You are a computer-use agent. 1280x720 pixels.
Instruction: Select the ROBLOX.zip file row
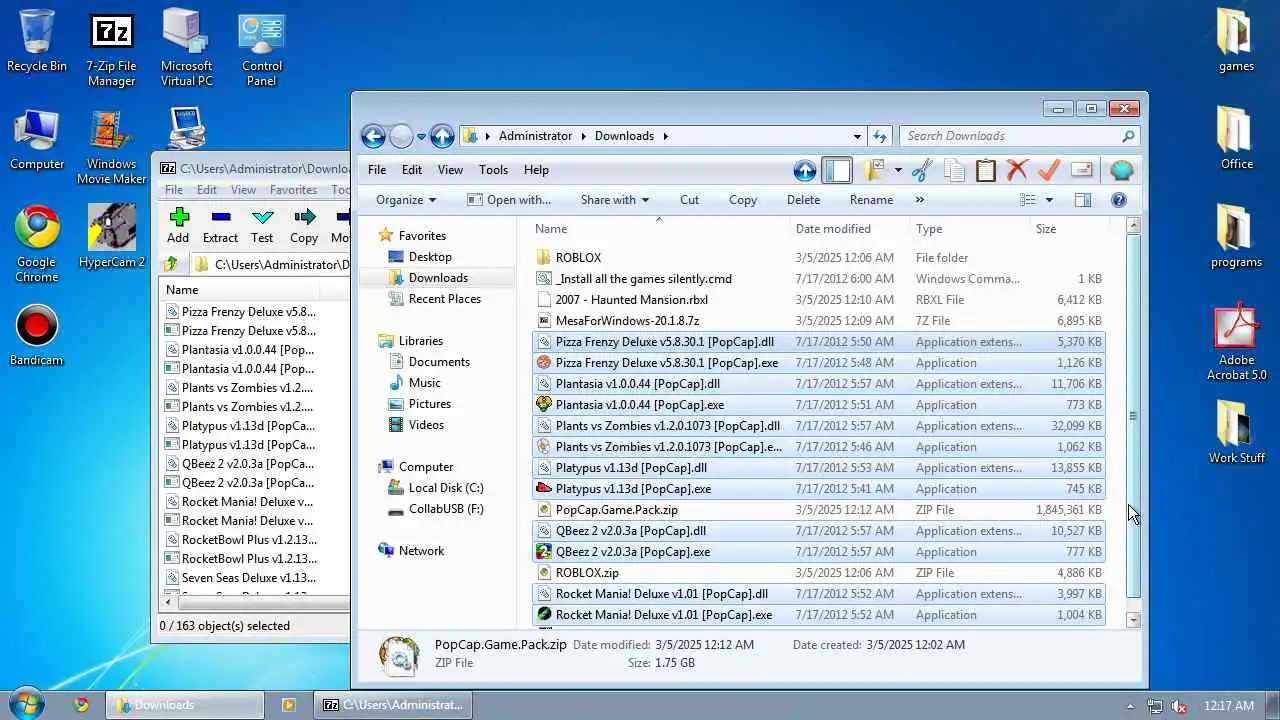[x=818, y=573]
